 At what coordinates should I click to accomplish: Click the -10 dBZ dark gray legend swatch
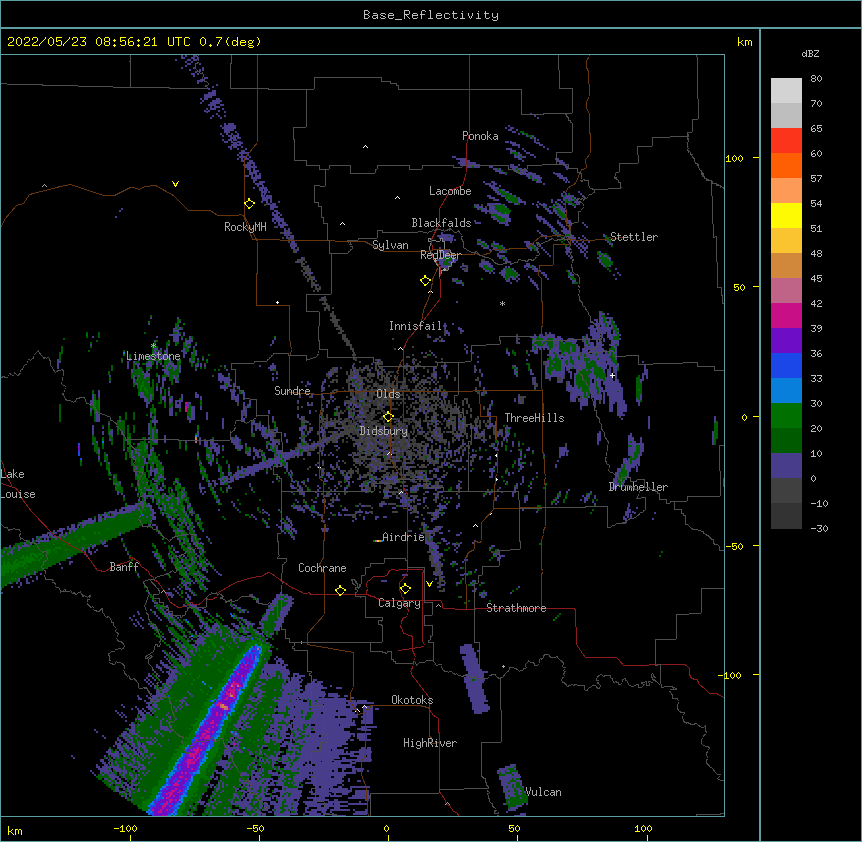(x=786, y=515)
